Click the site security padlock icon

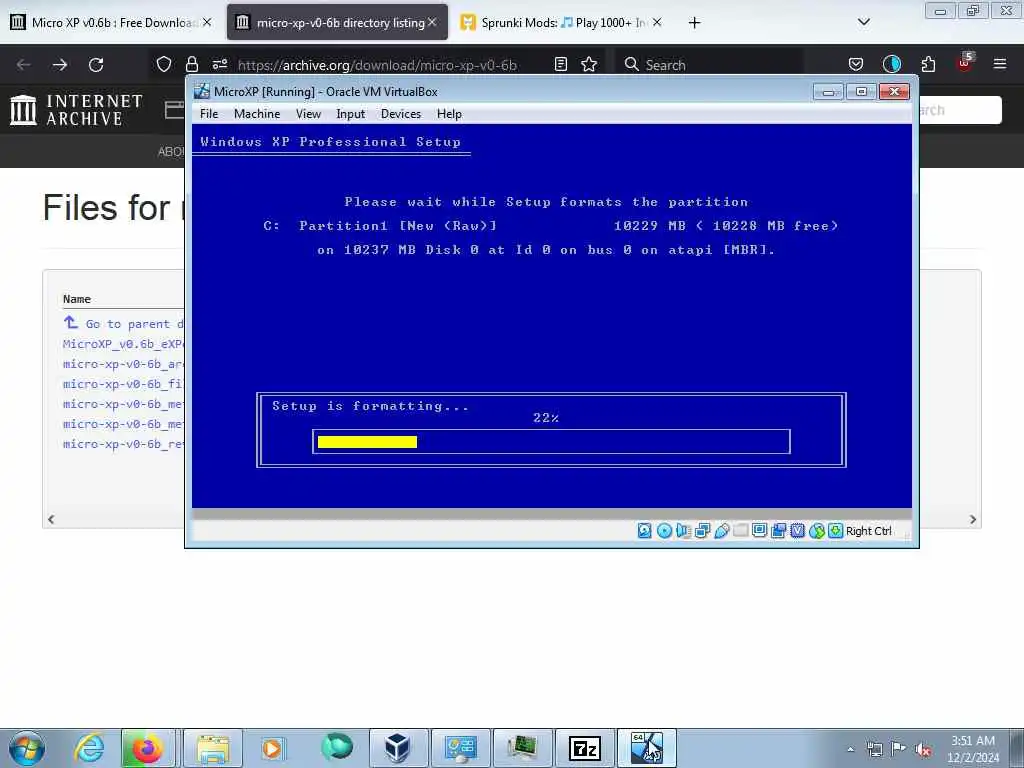191,64
